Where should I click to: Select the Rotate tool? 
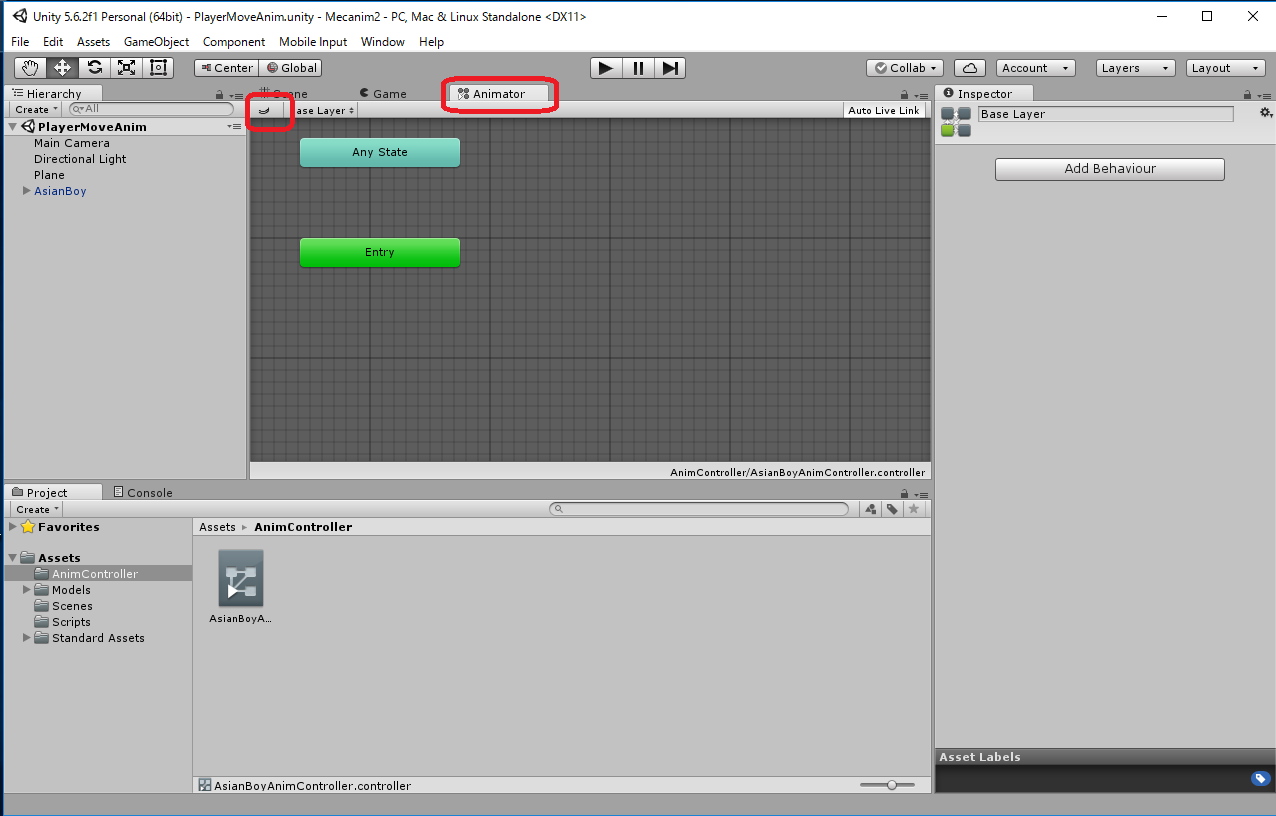click(x=94, y=68)
